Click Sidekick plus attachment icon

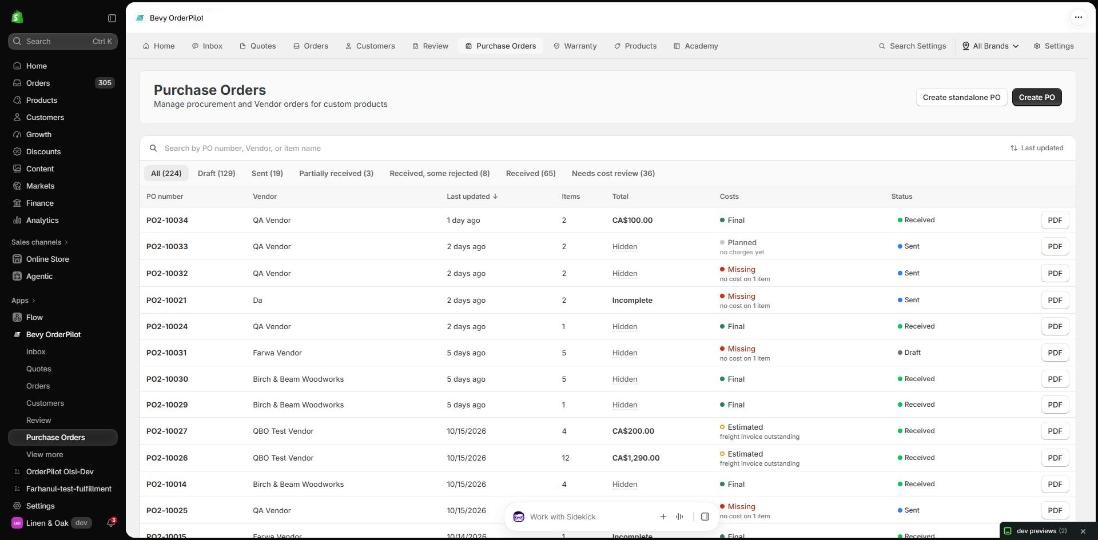663,517
